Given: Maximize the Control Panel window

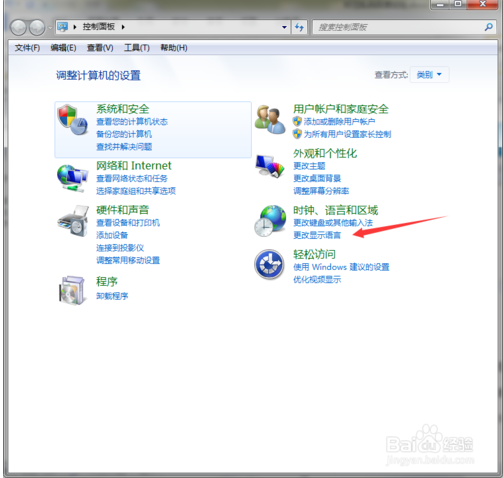Looking at the screenshot, I should (458, 4).
